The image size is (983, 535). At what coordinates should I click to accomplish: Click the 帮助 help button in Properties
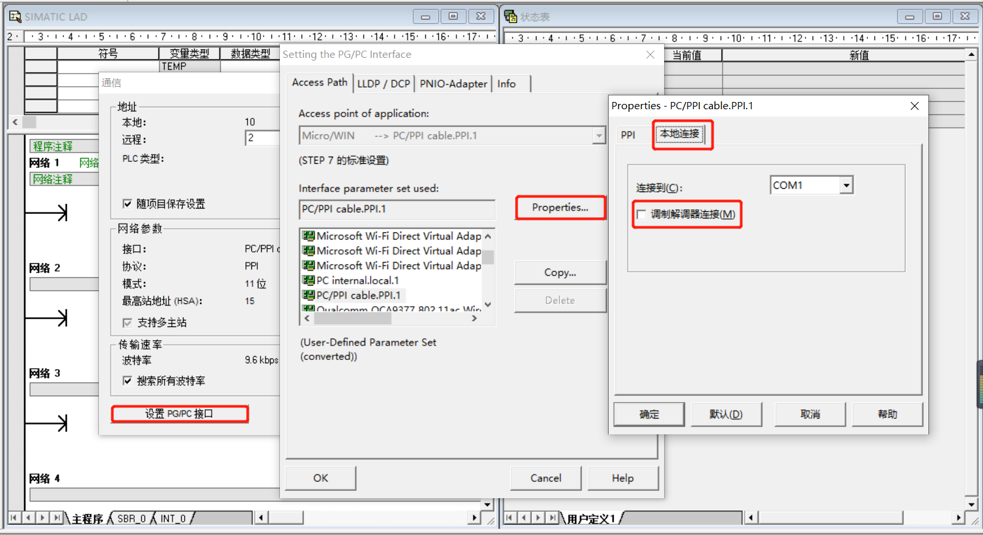tap(887, 414)
